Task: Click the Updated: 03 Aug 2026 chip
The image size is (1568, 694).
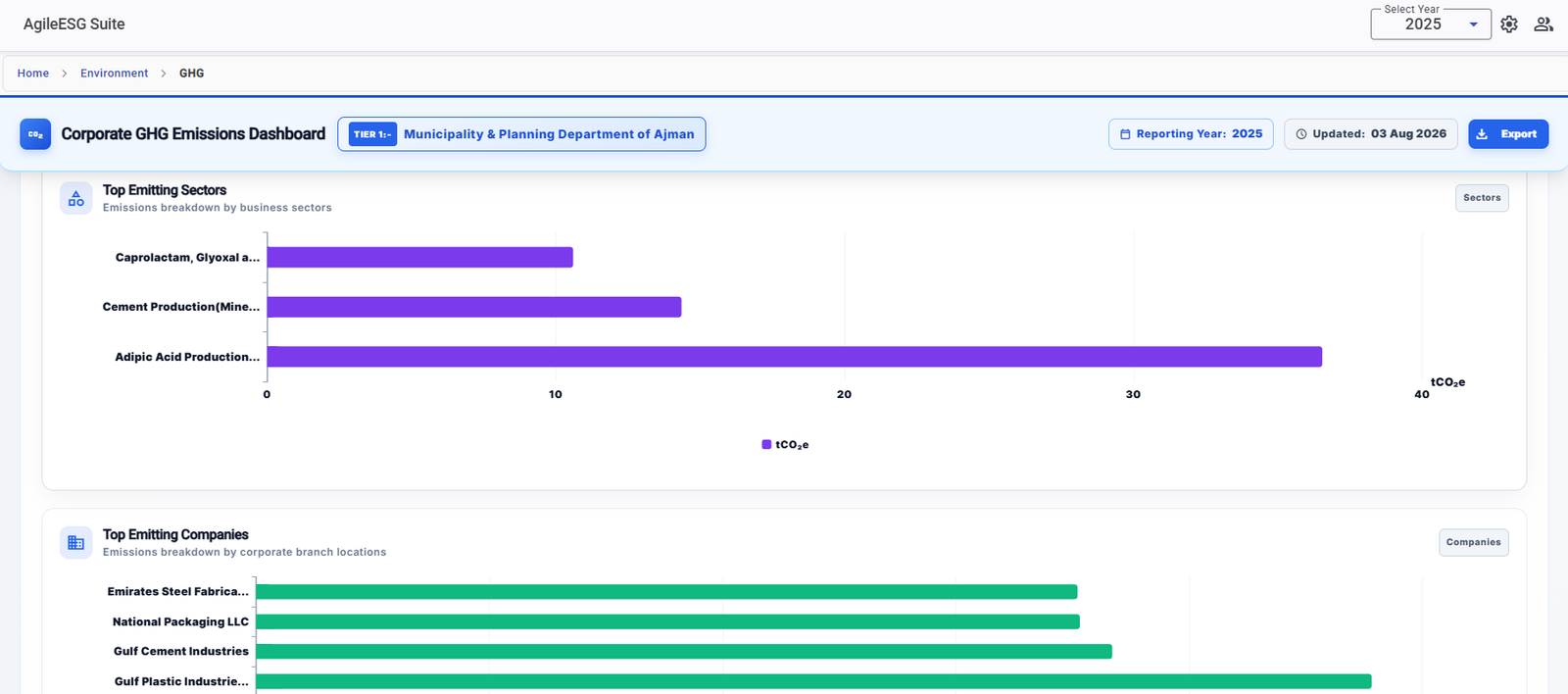Action: coord(1371,134)
